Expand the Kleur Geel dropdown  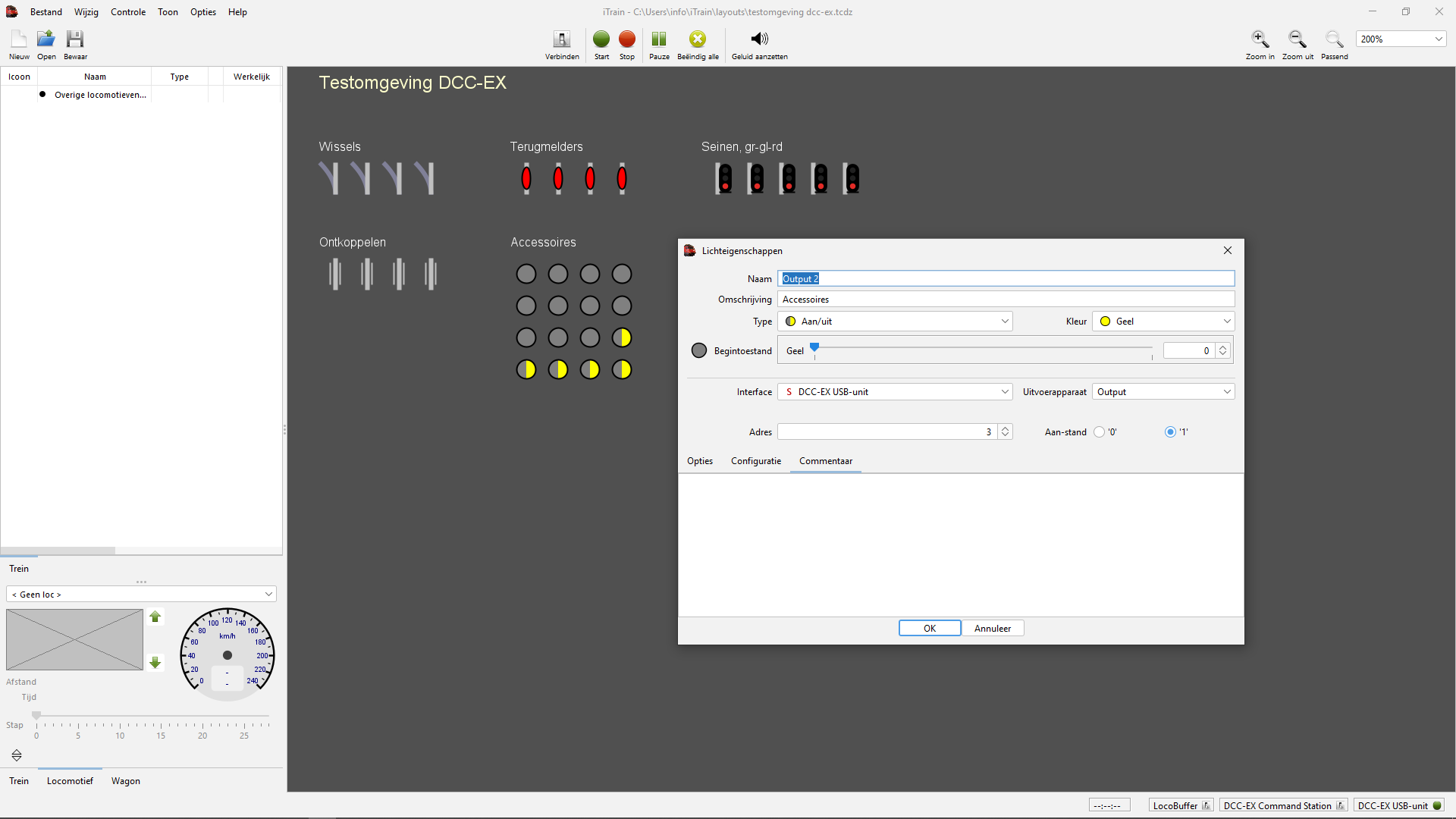1163,322
